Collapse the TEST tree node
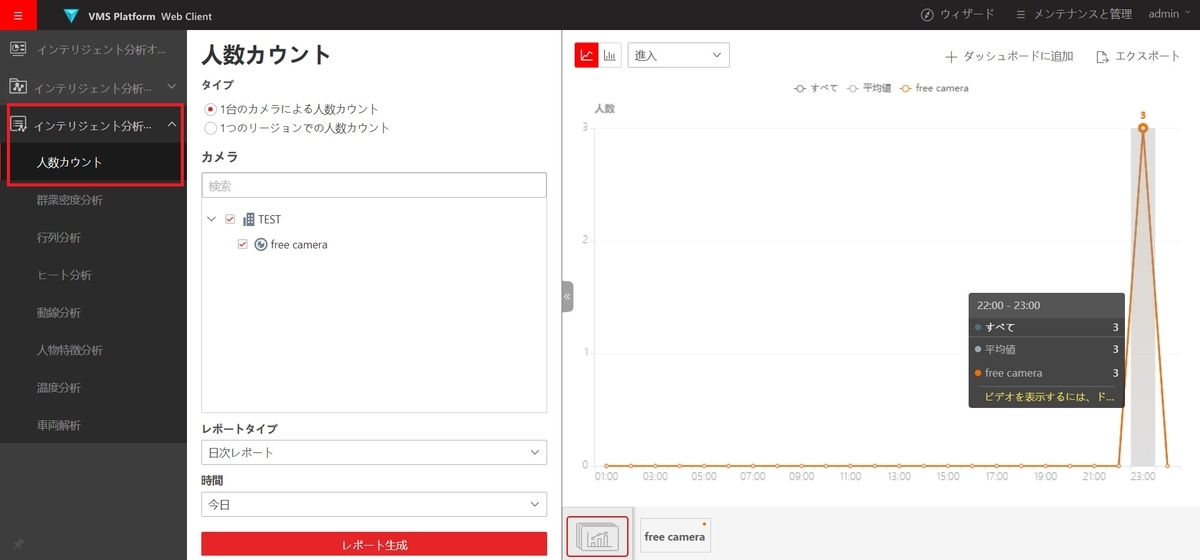 [x=211, y=219]
